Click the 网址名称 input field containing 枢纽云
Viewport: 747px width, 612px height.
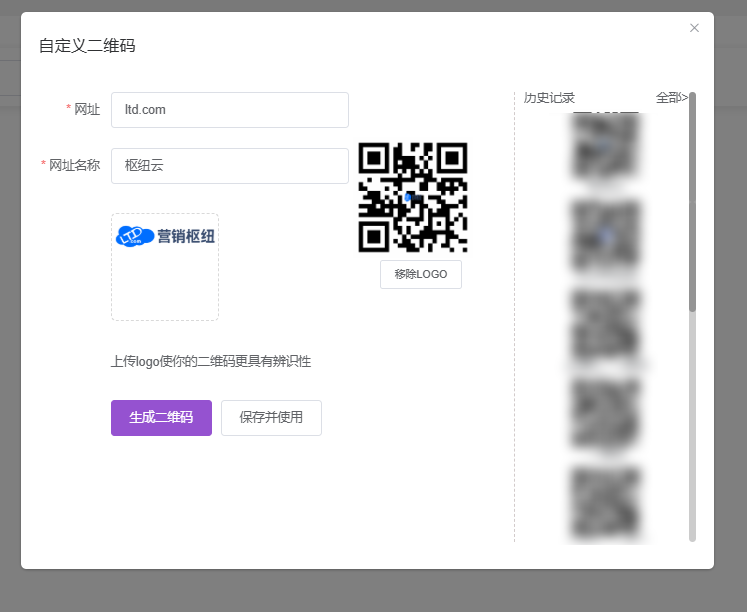coord(230,166)
